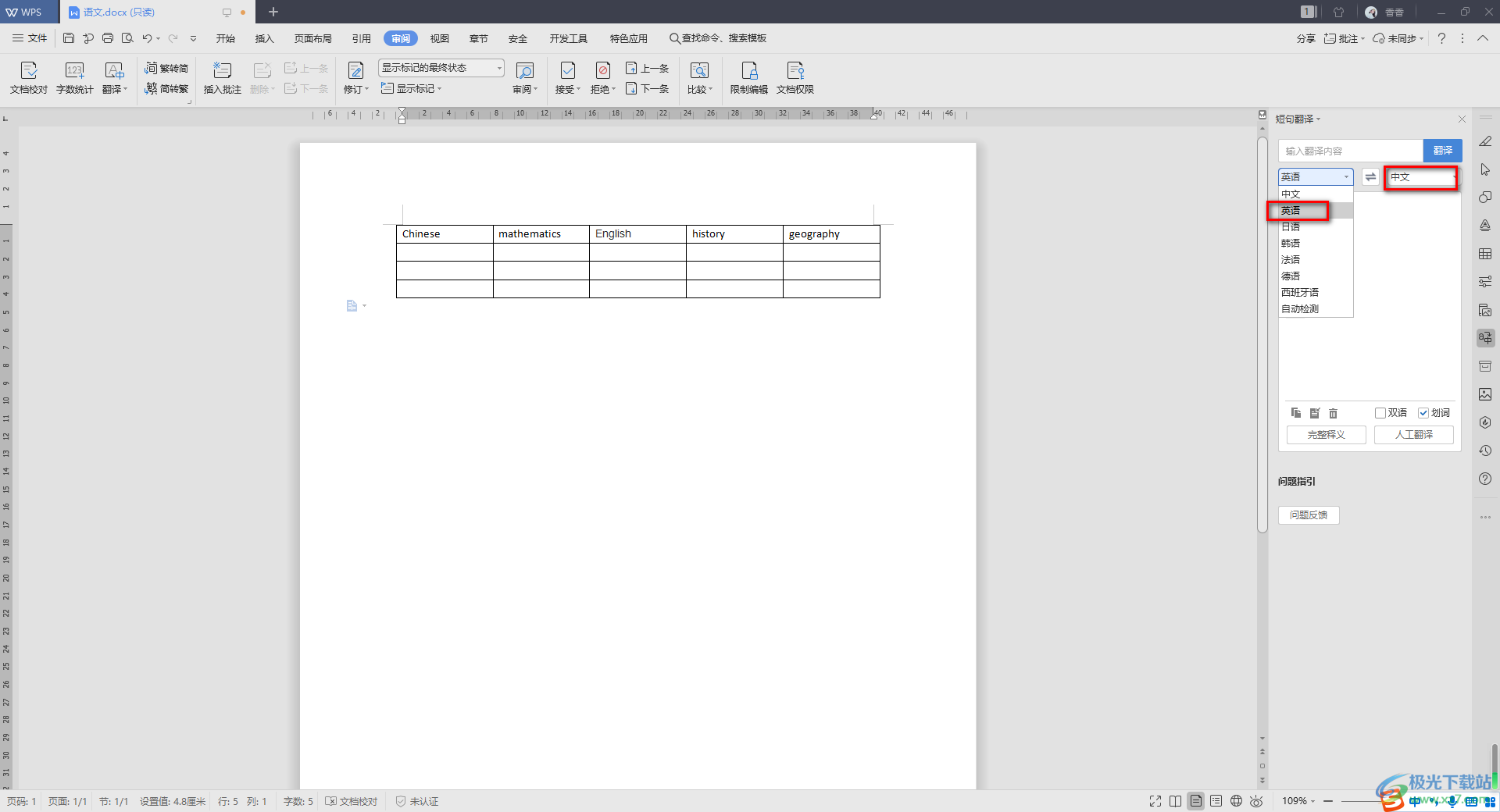Viewport: 1500px width, 812px height.
Task: Click the blue 翻译 translate button
Action: pos(1442,151)
